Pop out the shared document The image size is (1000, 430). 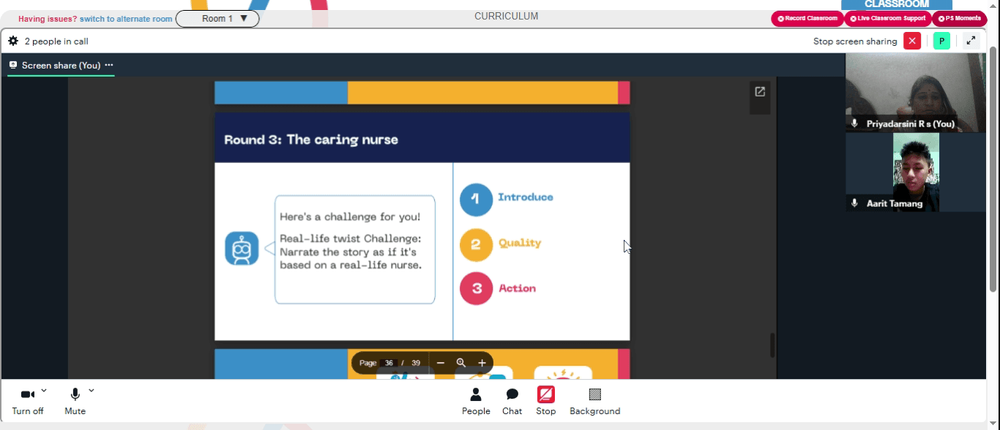pyautogui.click(x=760, y=92)
